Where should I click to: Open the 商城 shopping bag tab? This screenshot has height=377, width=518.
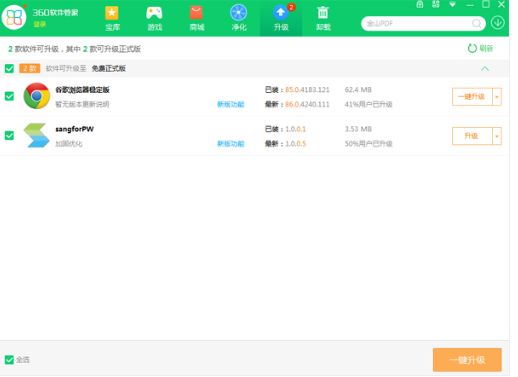pos(197,18)
